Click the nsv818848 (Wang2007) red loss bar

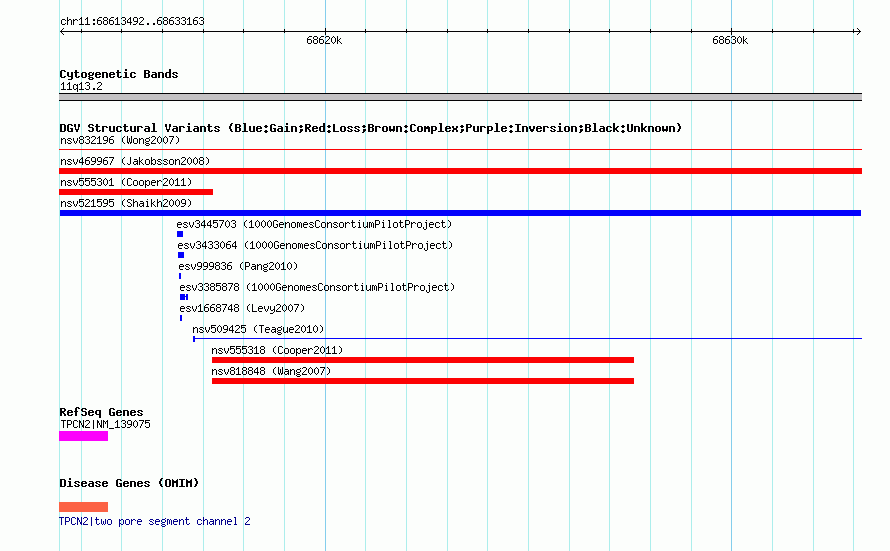coord(423,381)
